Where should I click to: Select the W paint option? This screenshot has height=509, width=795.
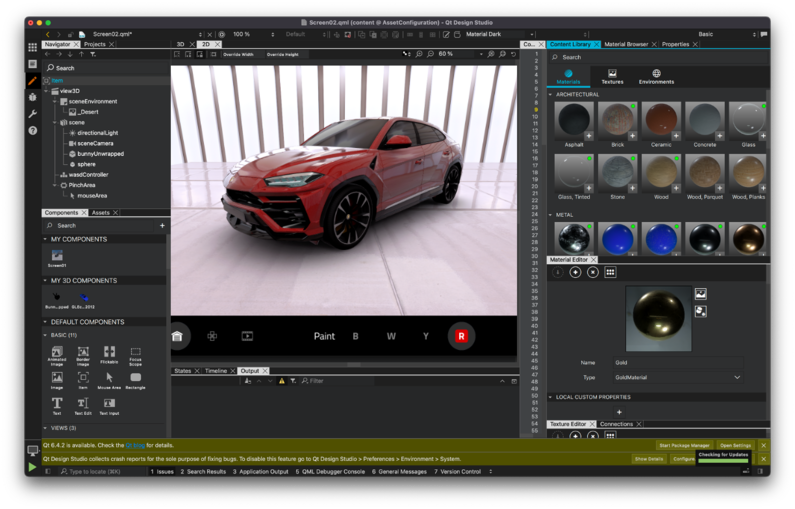pyautogui.click(x=391, y=336)
